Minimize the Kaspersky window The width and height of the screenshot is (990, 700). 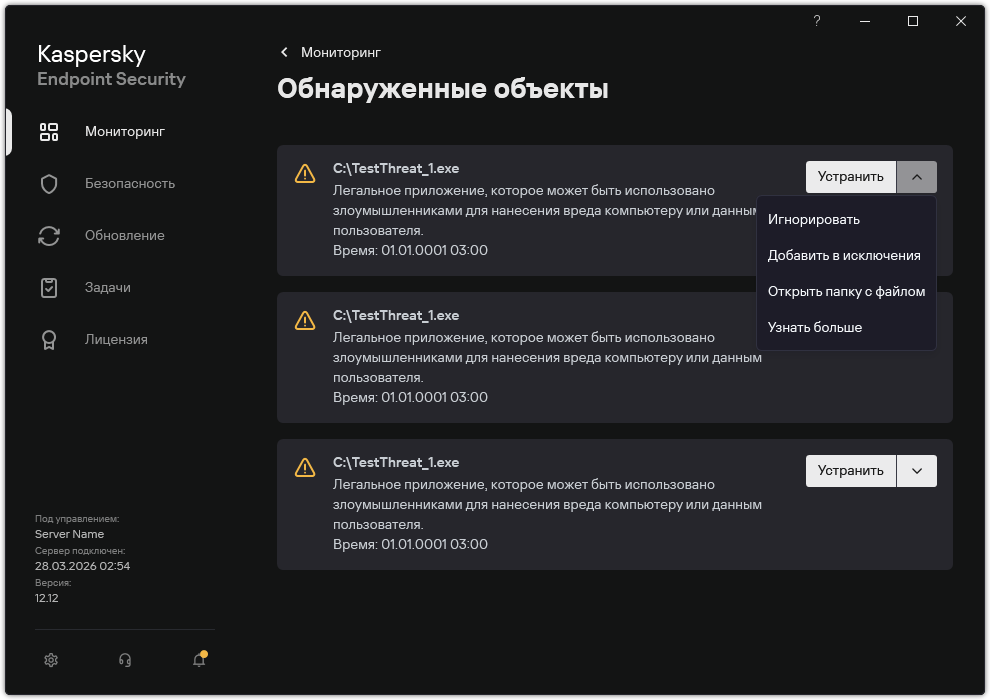pos(865,21)
